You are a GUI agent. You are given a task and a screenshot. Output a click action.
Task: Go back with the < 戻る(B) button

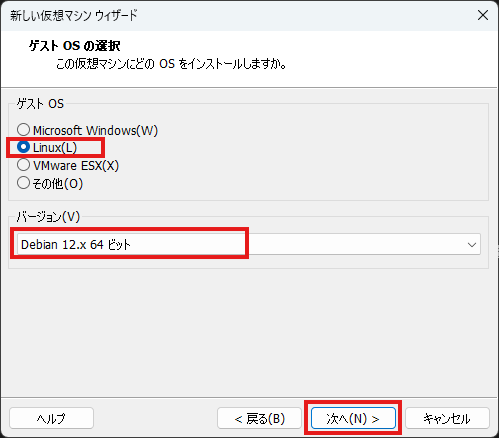(259, 418)
